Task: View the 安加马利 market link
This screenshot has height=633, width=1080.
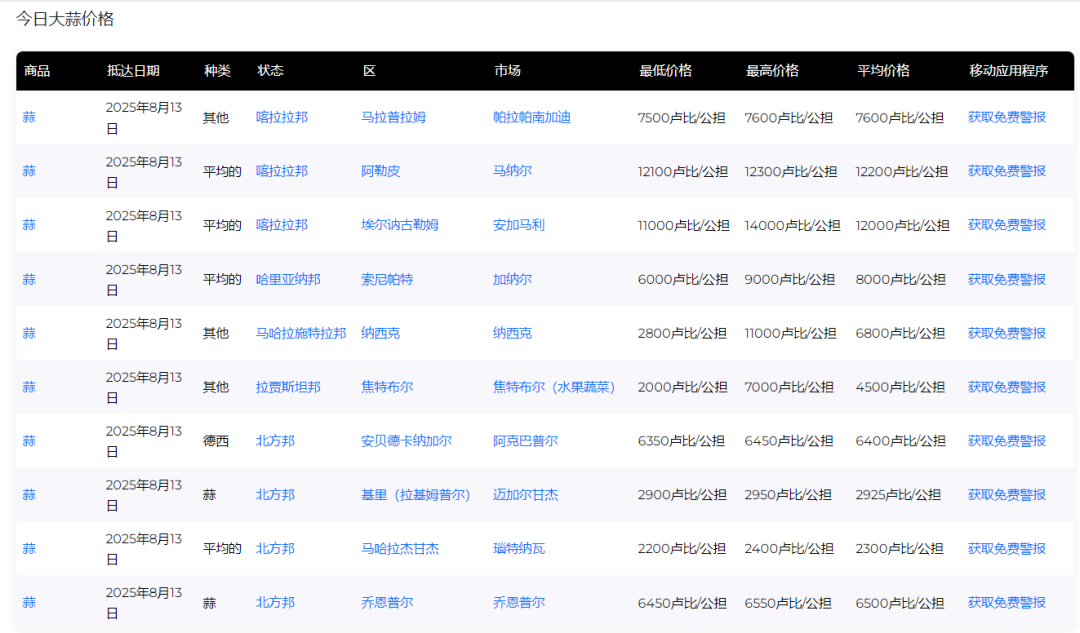Action: click(x=516, y=225)
